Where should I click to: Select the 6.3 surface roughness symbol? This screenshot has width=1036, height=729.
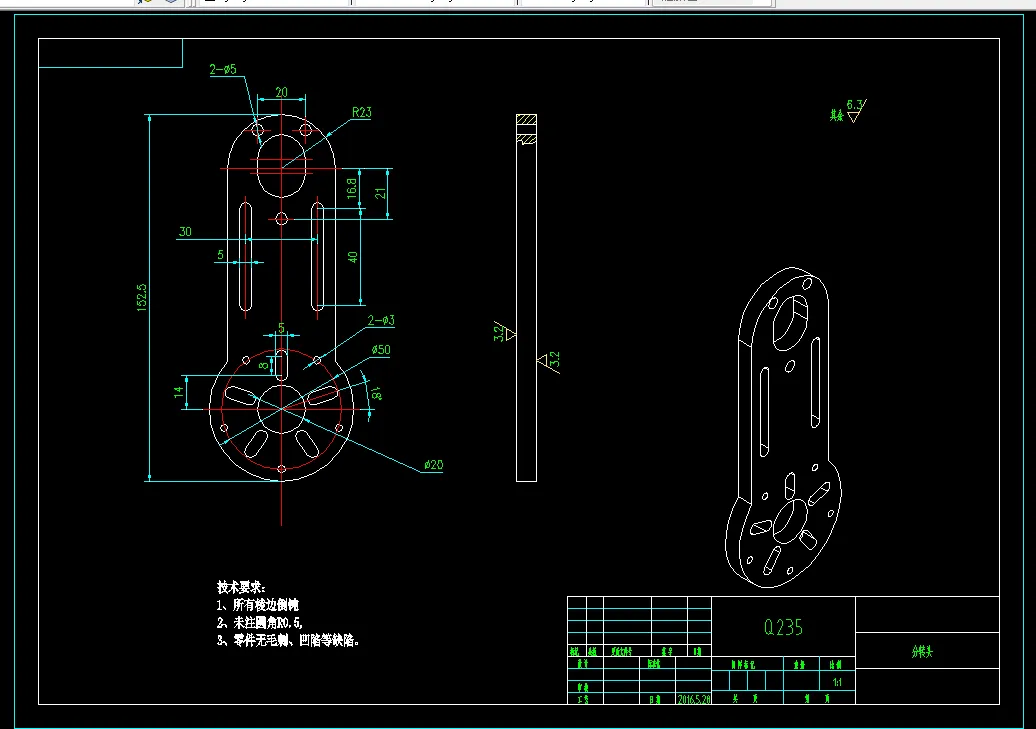pyautogui.click(x=856, y=110)
